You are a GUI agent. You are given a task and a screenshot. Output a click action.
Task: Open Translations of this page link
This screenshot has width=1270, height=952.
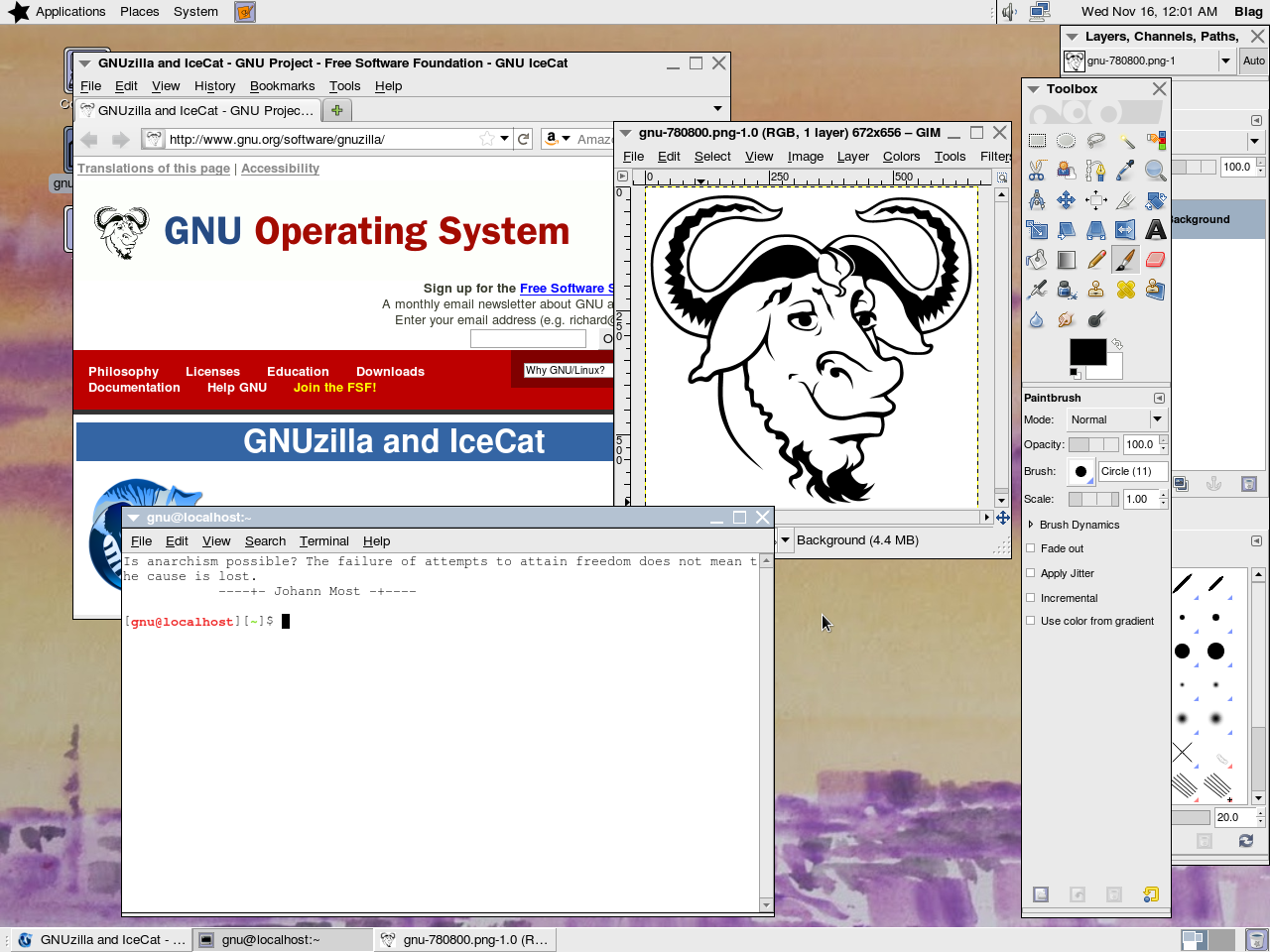point(154,169)
